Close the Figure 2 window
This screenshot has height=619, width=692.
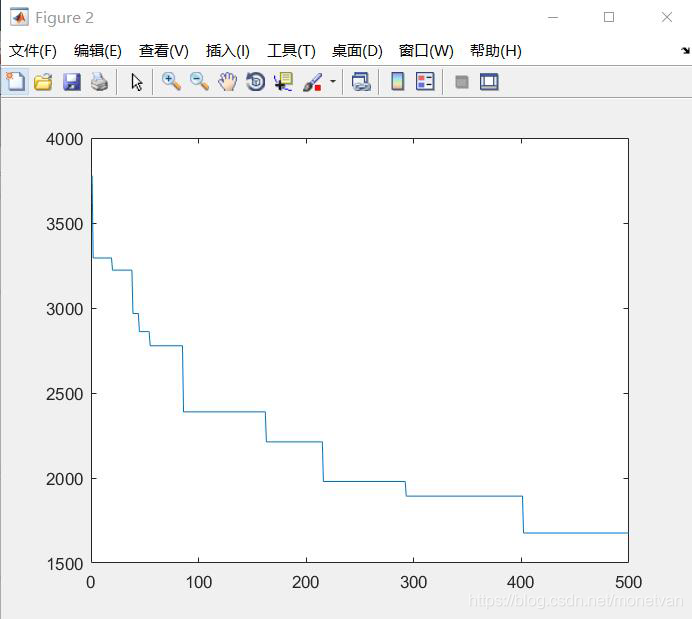tap(667, 17)
